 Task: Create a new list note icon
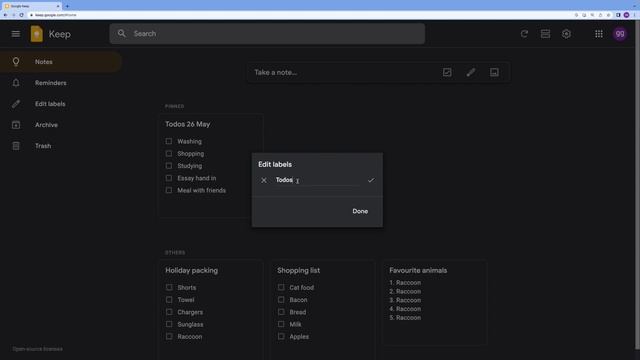pos(447,72)
